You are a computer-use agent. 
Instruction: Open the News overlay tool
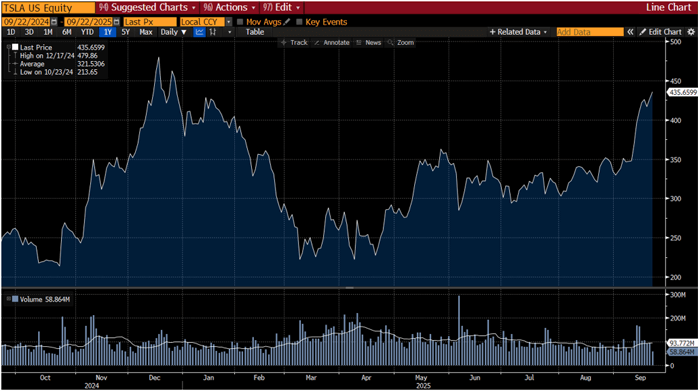[x=368, y=42]
